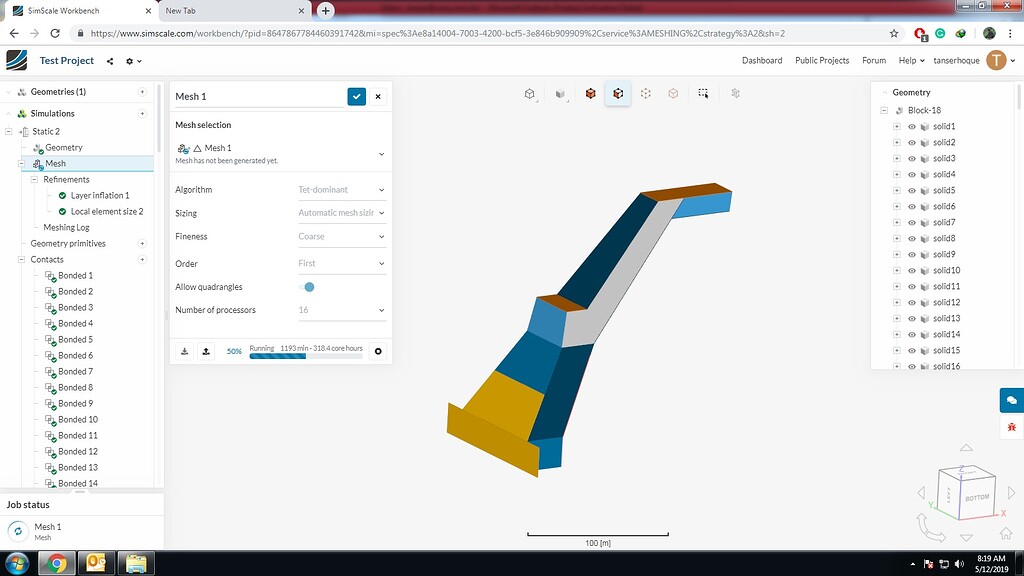This screenshot has height=576, width=1024.
Task: Open the Algorithm dropdown showing Tet-dominant
Action: [340, 189]
